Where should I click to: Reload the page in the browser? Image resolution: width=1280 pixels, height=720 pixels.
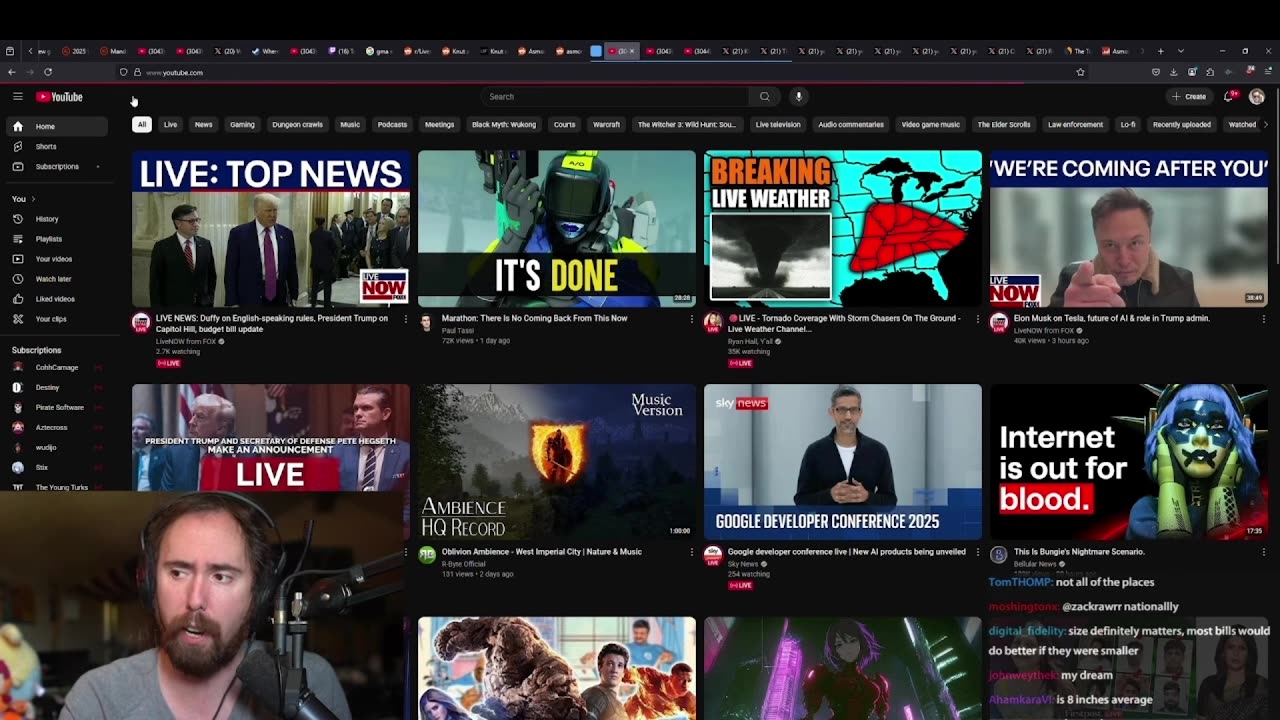48,72
